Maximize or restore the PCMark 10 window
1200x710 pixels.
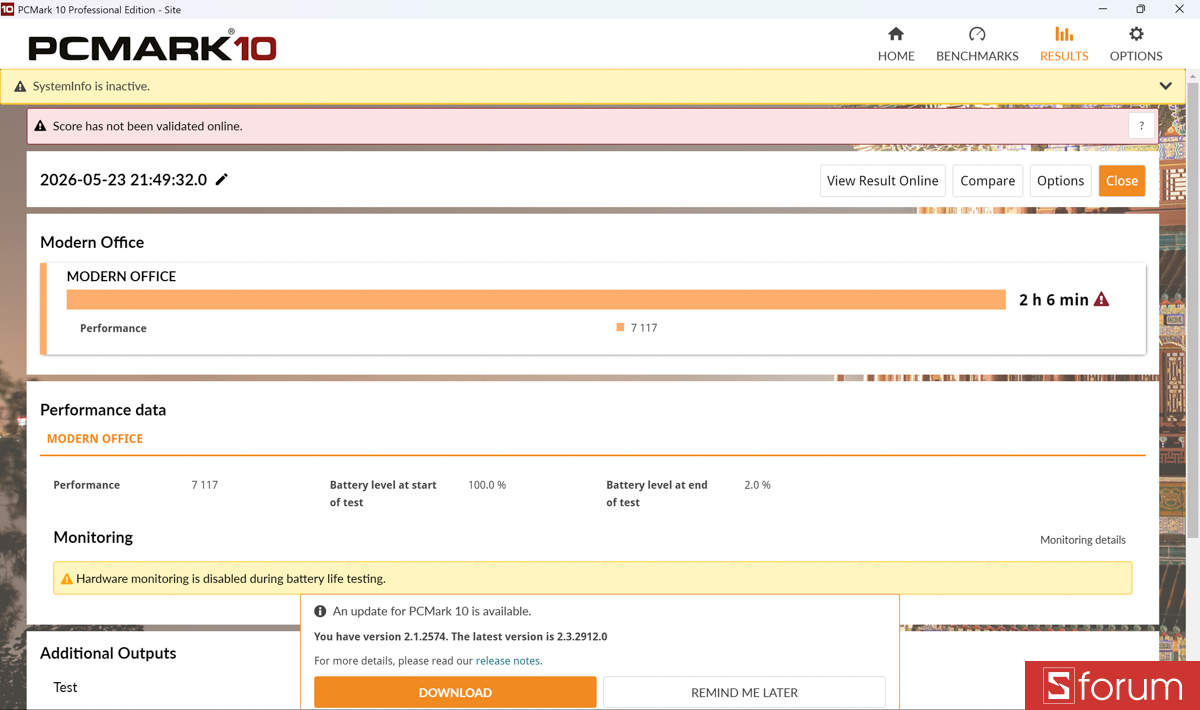1140,9
